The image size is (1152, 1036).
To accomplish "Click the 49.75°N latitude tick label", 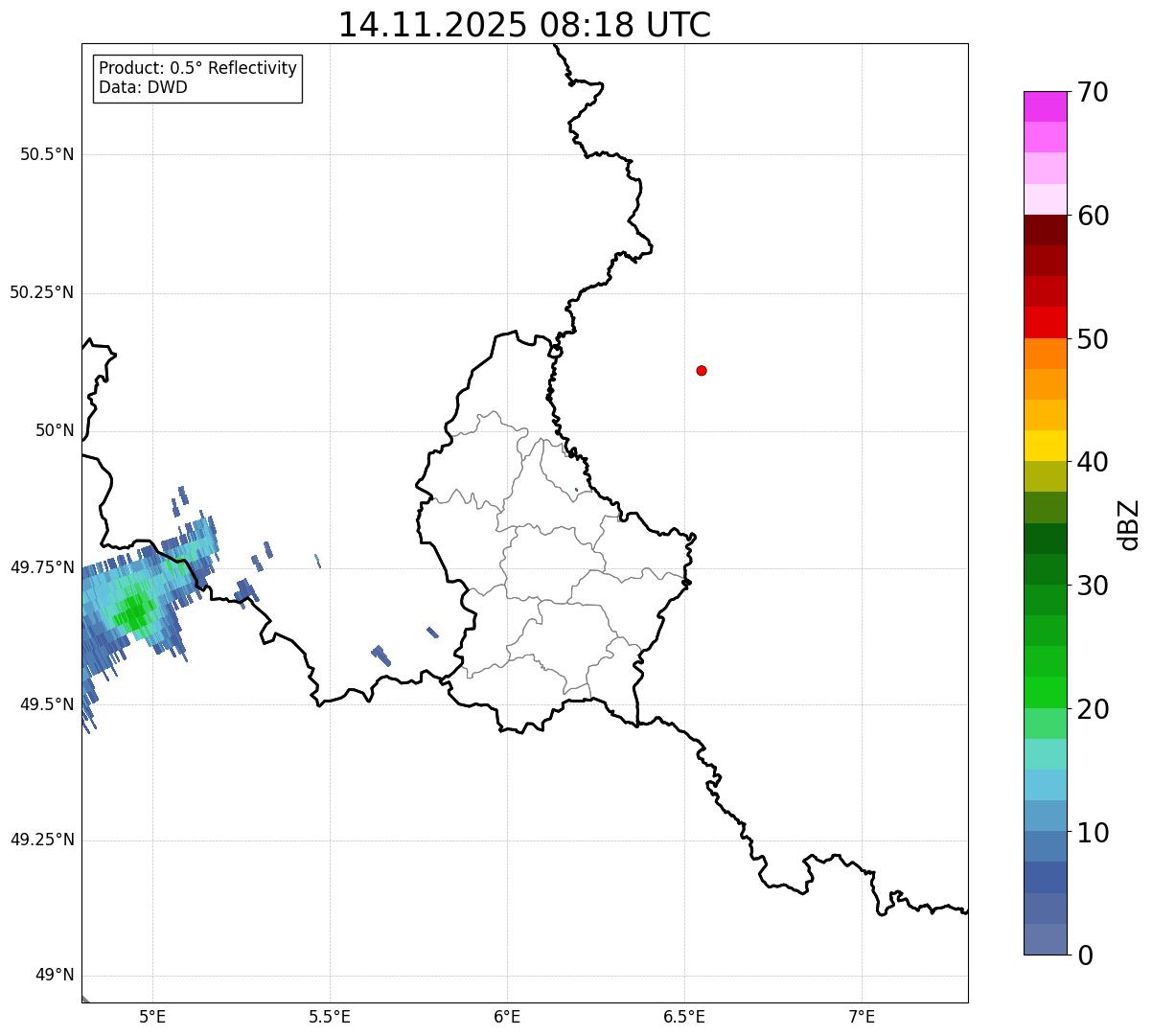I will click(x=41, y=567).
